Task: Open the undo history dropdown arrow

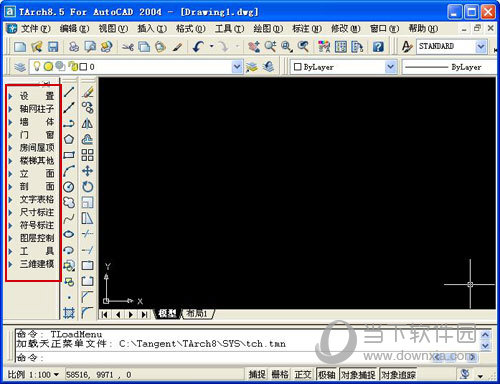Action: (x=211, y=47)
